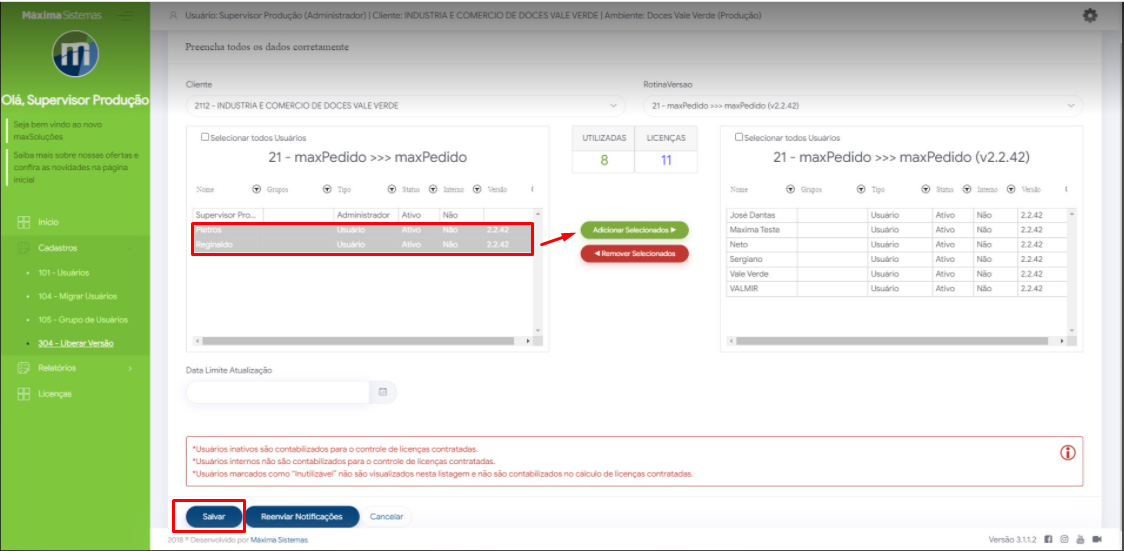This screenshot has width=1124, height=551.
Task: Open the calendar picker for Data Limite Atualização
Action: (x=382, y=393)
